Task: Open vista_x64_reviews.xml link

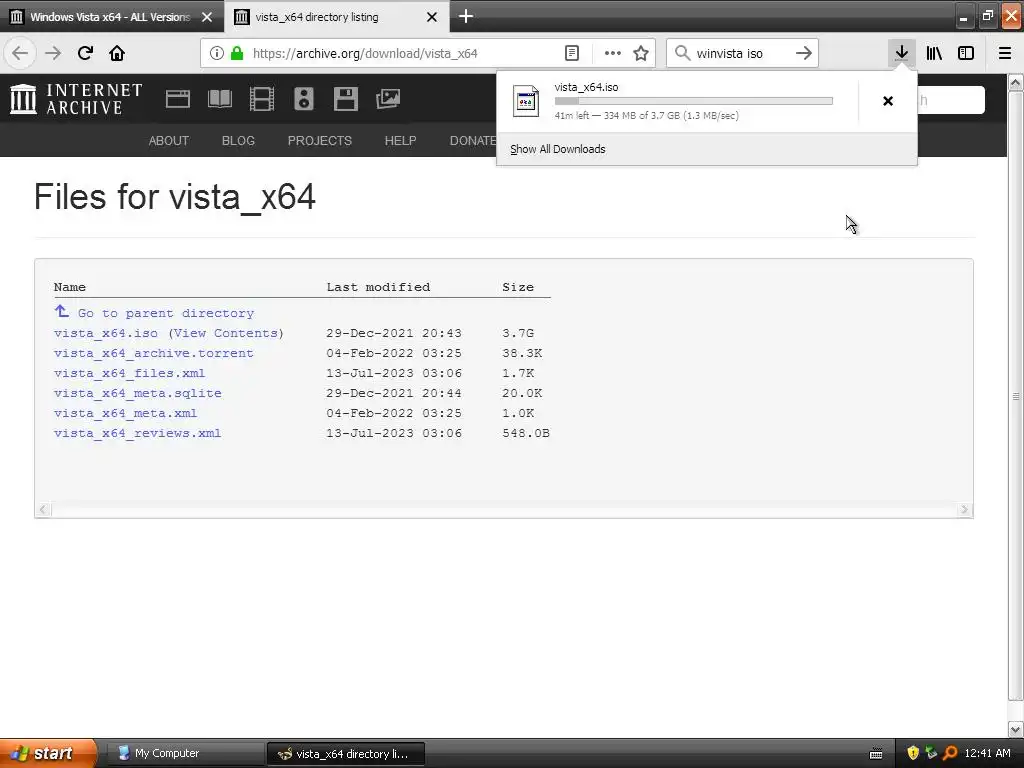Action: click(x=137, y=434)
